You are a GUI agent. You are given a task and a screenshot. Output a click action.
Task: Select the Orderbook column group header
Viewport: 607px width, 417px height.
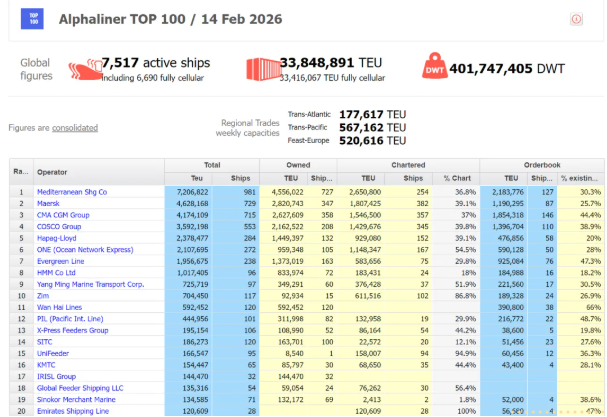542,164
